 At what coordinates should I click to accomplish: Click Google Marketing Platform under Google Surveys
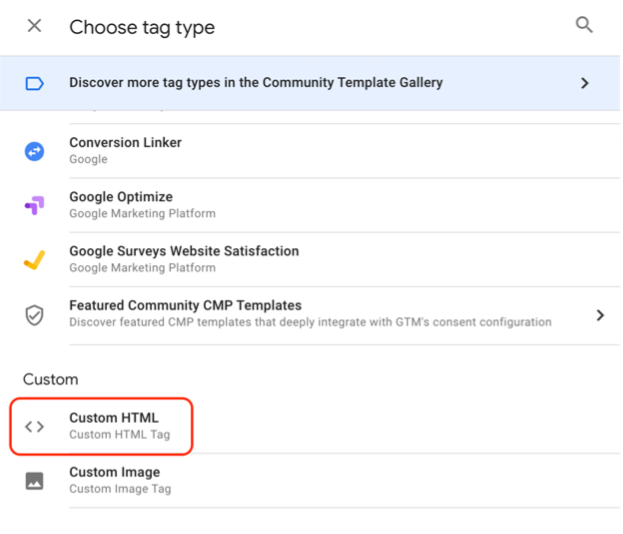click(142, 268)
